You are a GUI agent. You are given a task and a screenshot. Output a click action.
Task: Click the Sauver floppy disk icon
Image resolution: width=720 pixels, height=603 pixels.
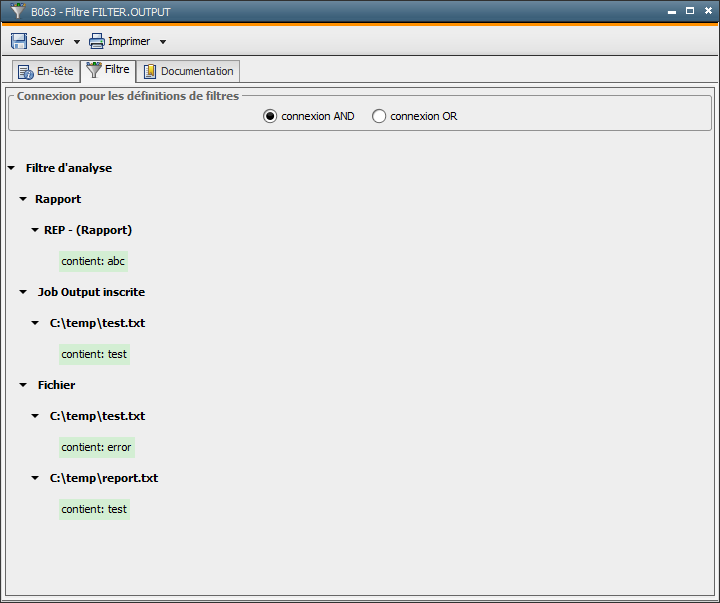19,41
